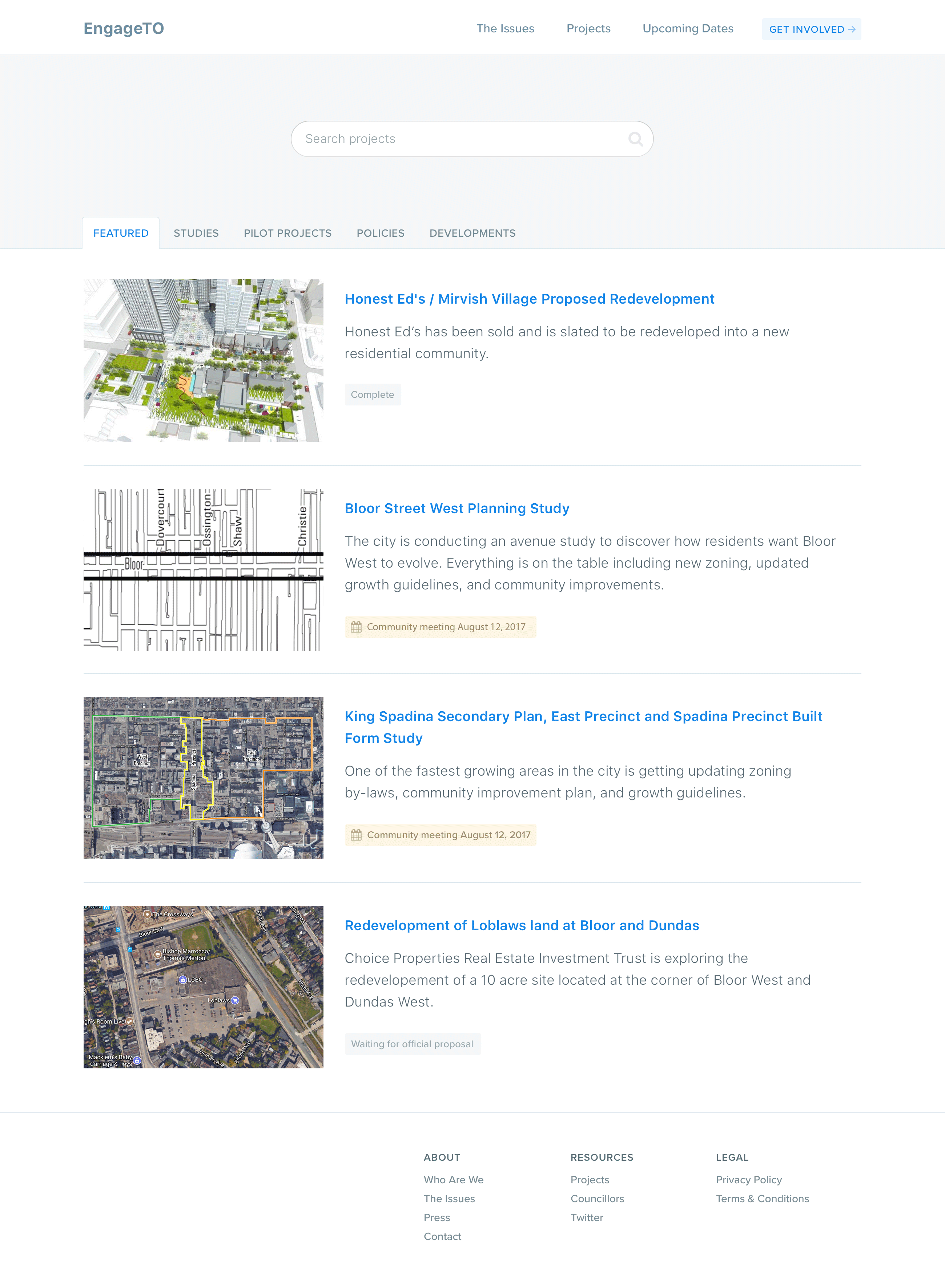
Task: Select the Featured tab
Action: [x=121, y=233]
